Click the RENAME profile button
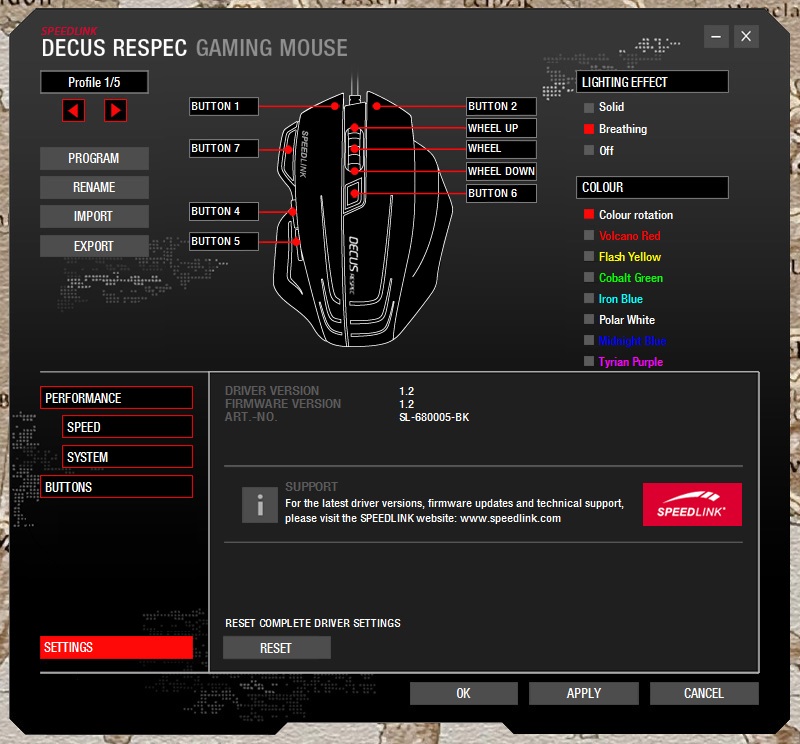Screen dimensions: 800x744 click(94, 187)
